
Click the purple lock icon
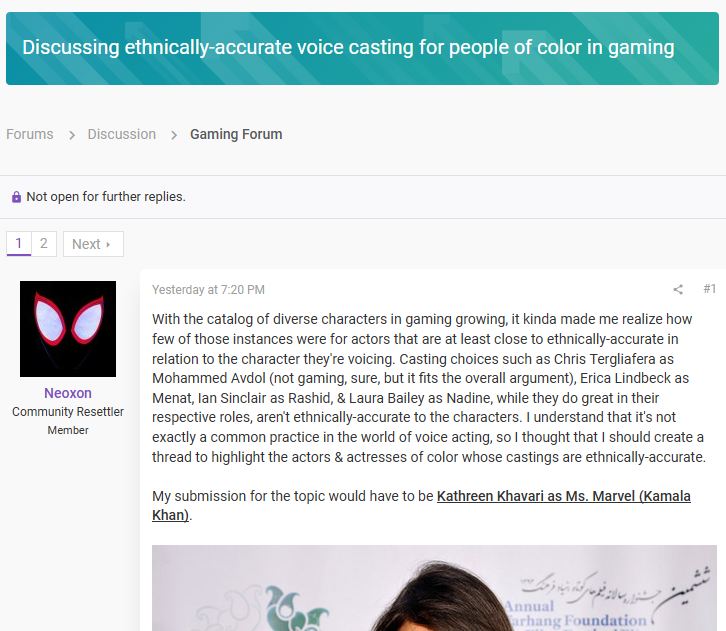pyautogui.click(x=16, y=197)
